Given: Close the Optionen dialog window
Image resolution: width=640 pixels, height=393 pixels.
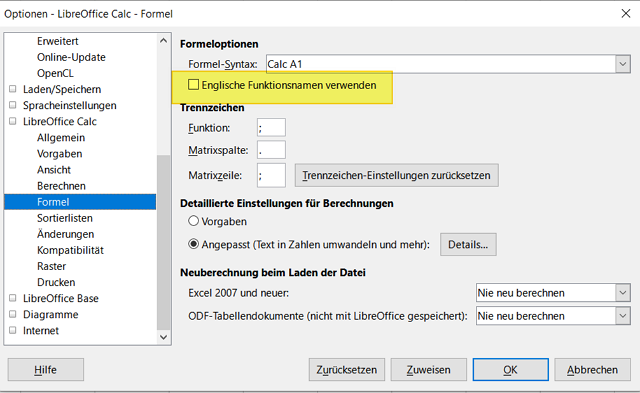Looking at the screenshot, I should click(626, 13).
